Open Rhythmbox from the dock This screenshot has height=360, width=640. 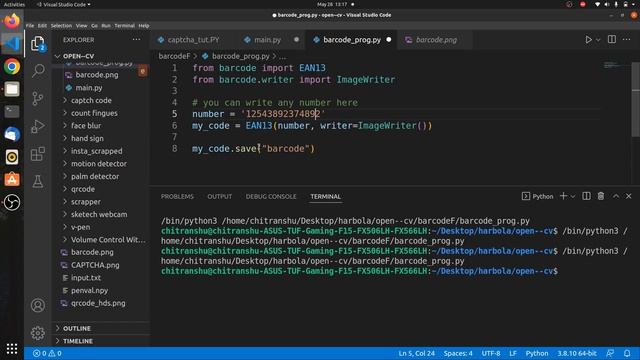click(12, 157)
